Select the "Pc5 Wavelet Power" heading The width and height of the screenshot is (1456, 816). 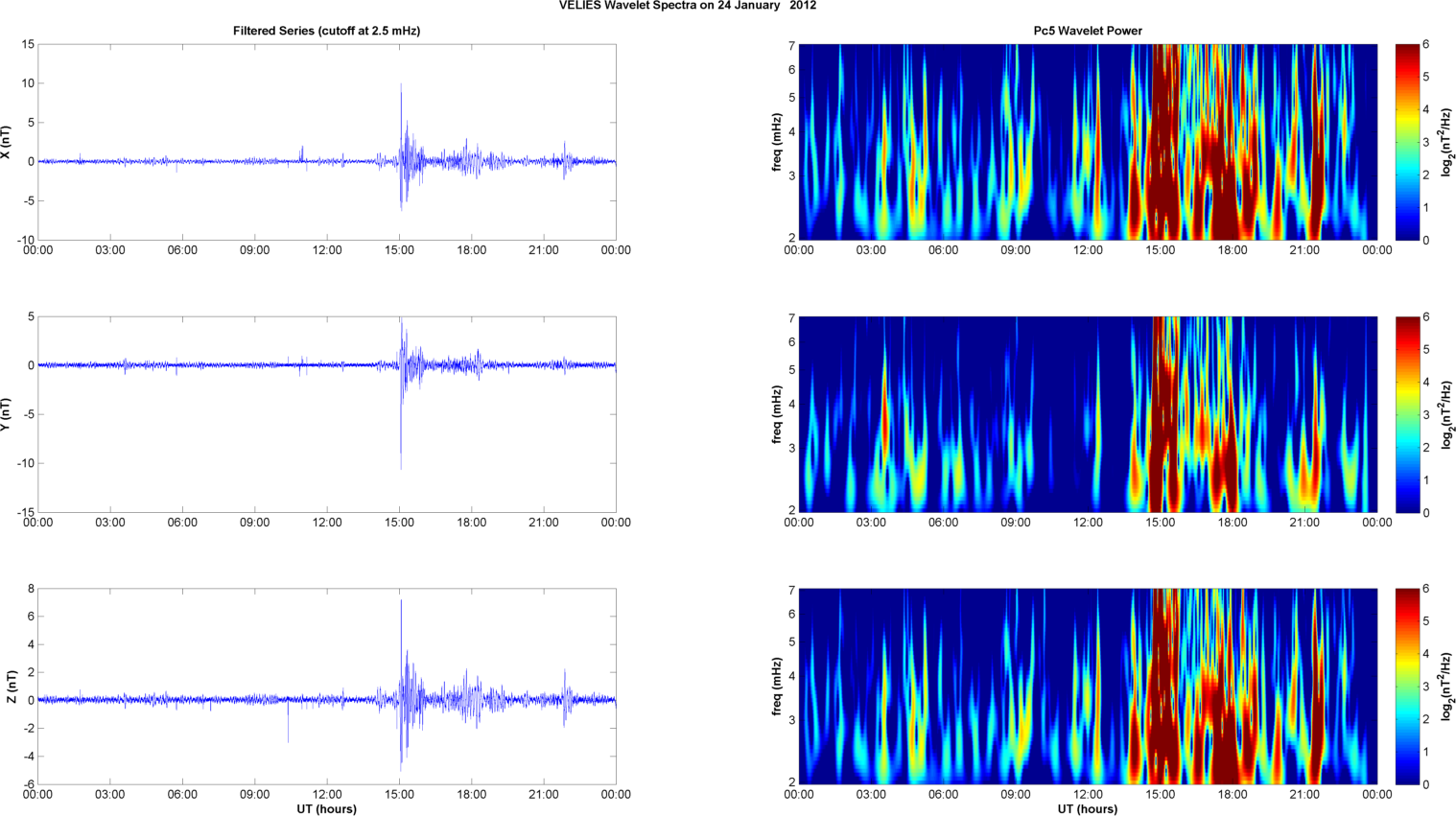point(1088,31)
